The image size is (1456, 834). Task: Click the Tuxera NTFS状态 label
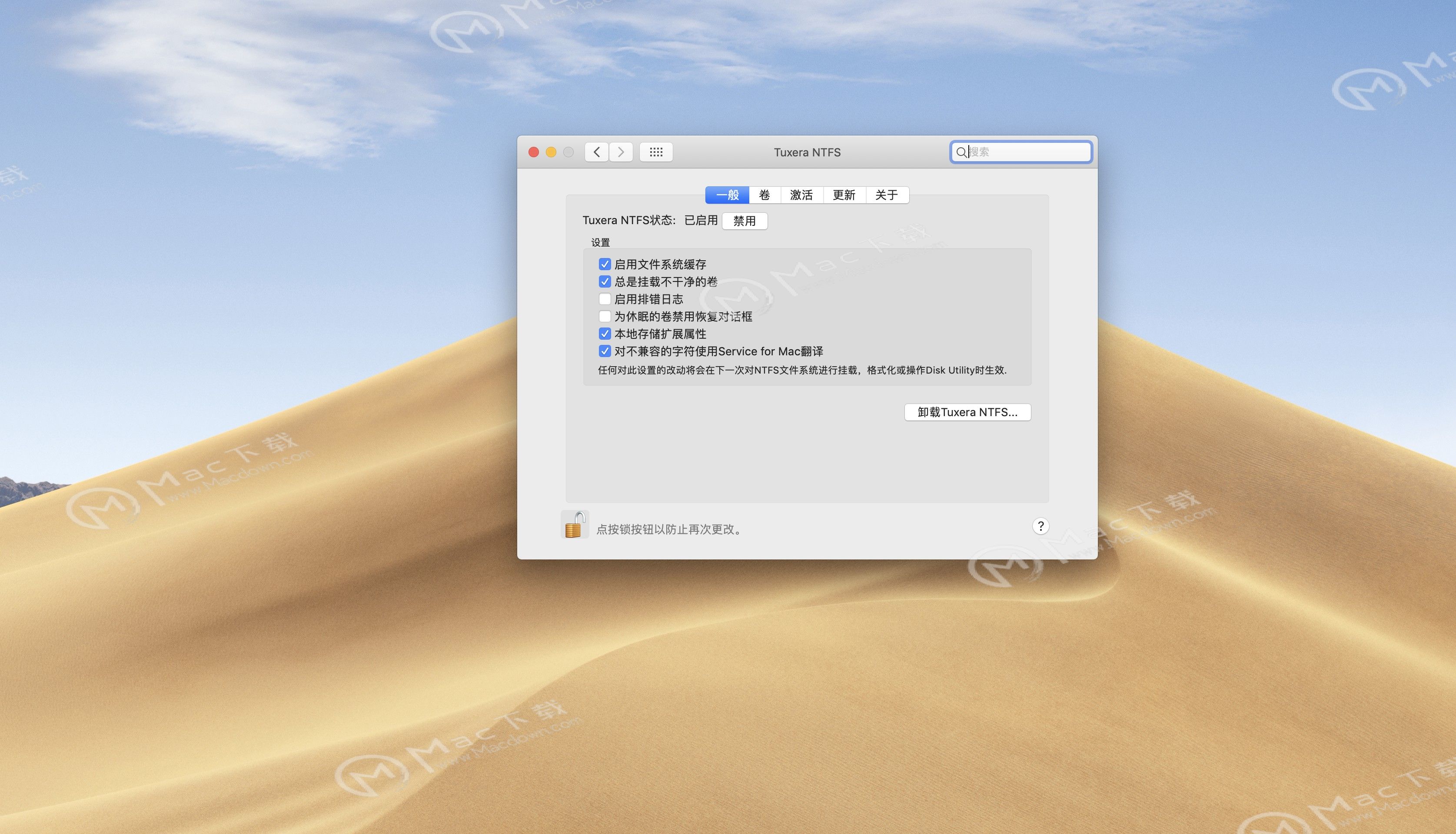point(629,221)
